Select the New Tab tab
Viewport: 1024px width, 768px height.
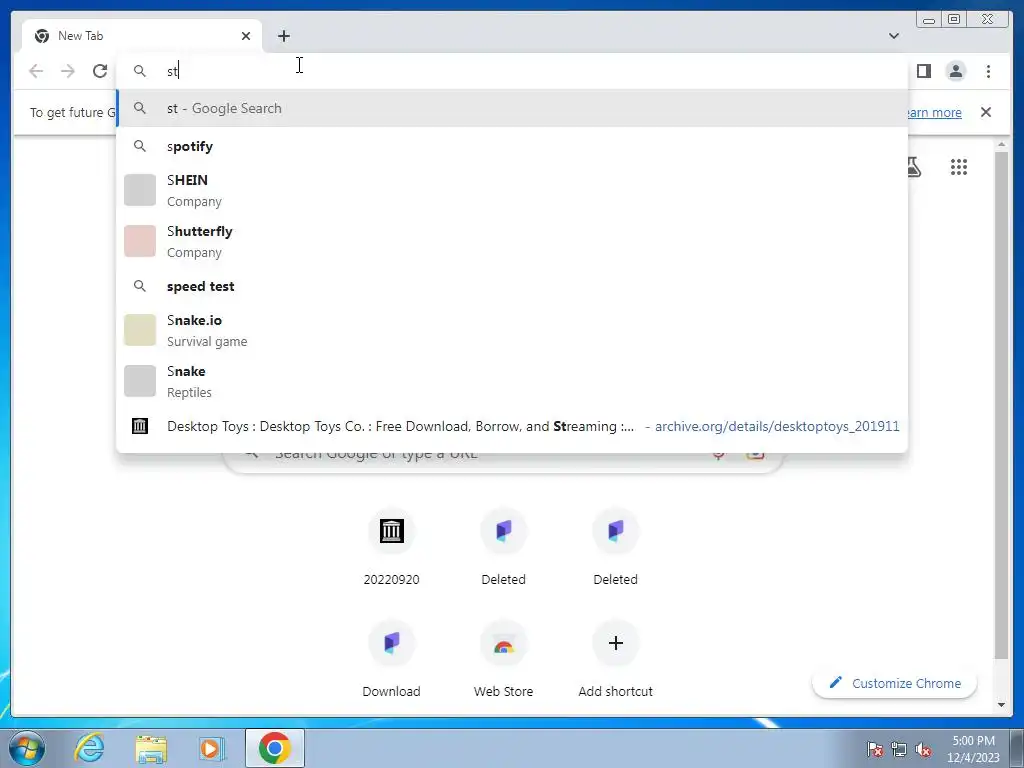click(142, 36)
